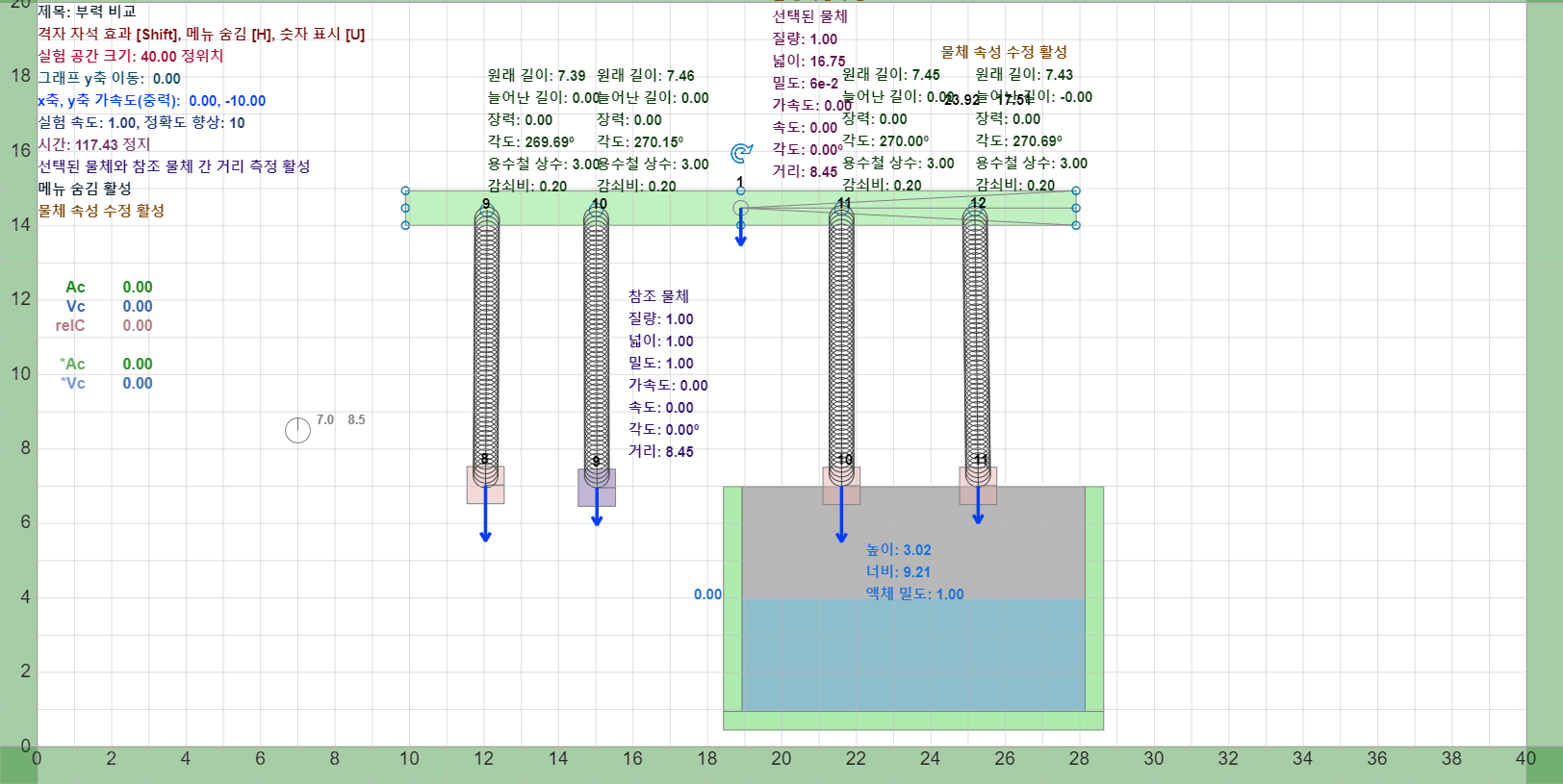Click the '선택된 물체' heading
The image size is (1563, 784).
coord(809,16)
